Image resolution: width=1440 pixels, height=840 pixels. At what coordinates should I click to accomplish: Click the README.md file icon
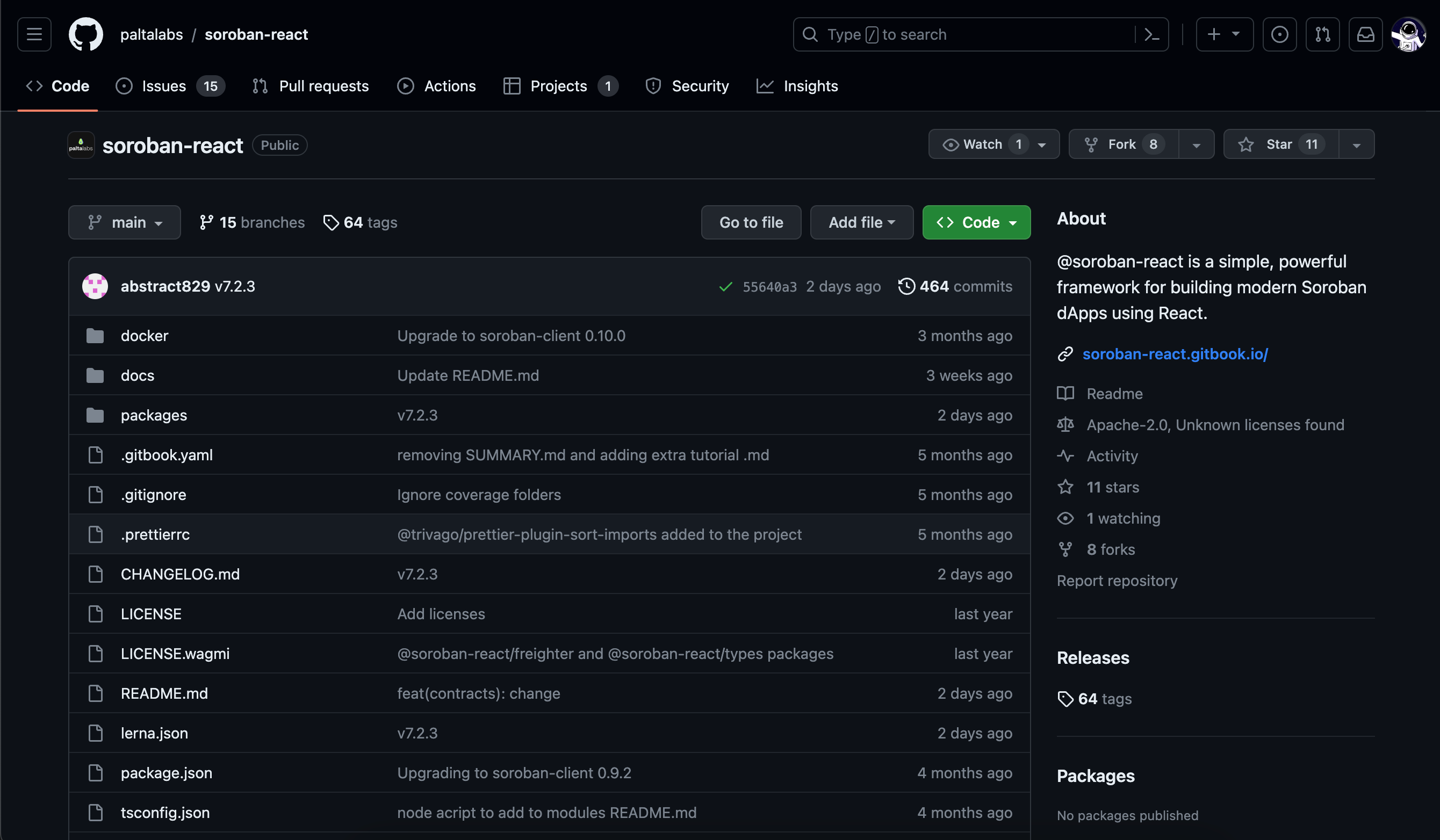[96, 693]
